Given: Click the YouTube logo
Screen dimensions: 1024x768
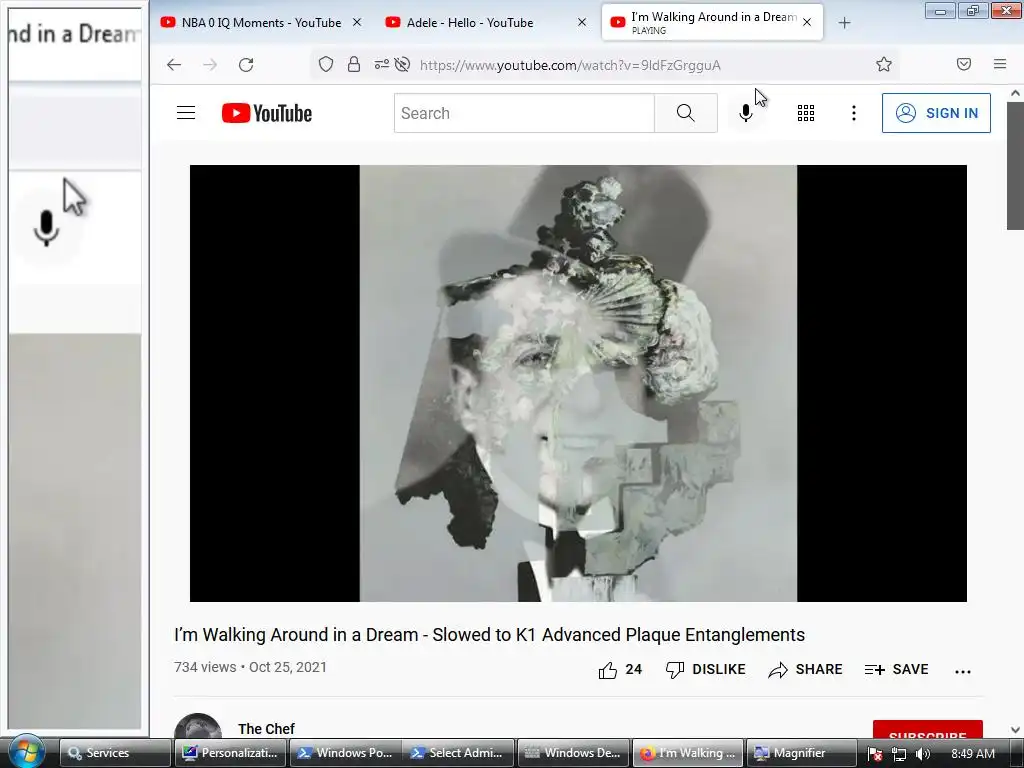Looking at the screenshot, I should click(266, 113).
